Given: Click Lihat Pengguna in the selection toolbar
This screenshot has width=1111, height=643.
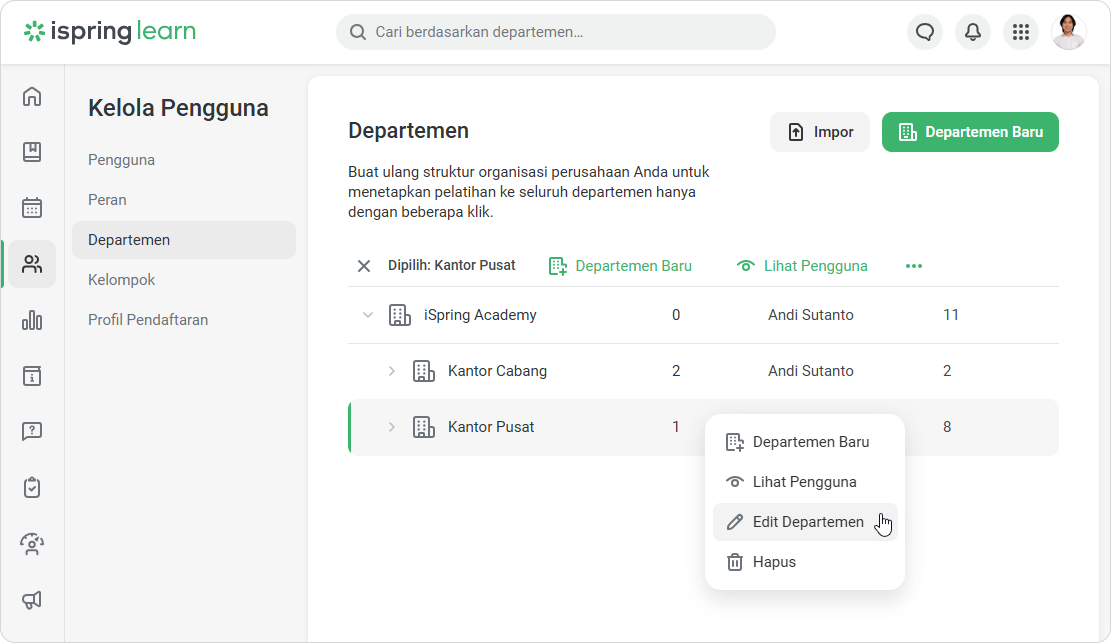Looking at the screenshot, I should (x=802, y=266).
